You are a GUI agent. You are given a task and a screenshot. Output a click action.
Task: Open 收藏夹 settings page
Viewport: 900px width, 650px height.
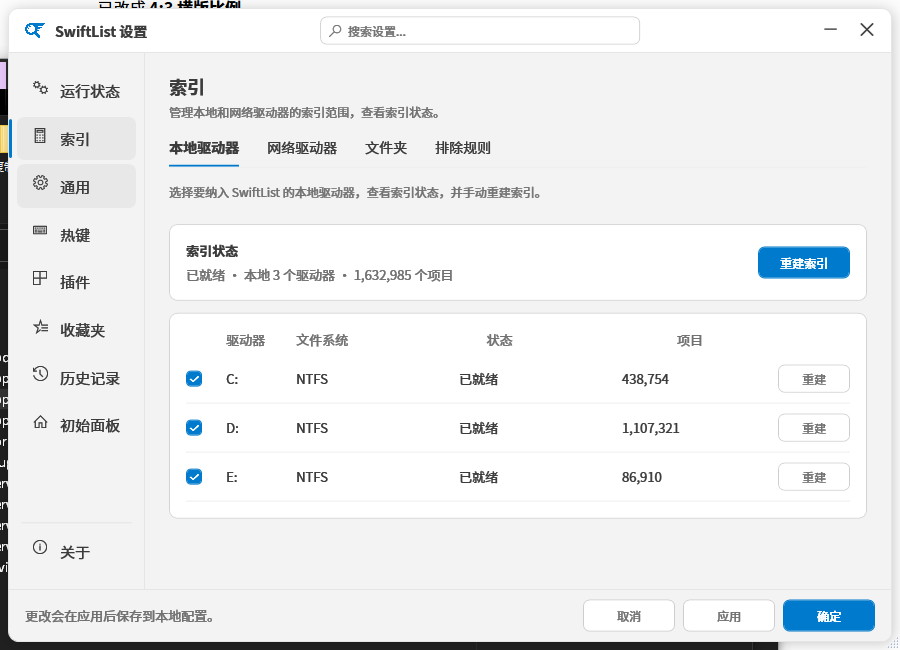pyautogui.click(x=76, y=330)
